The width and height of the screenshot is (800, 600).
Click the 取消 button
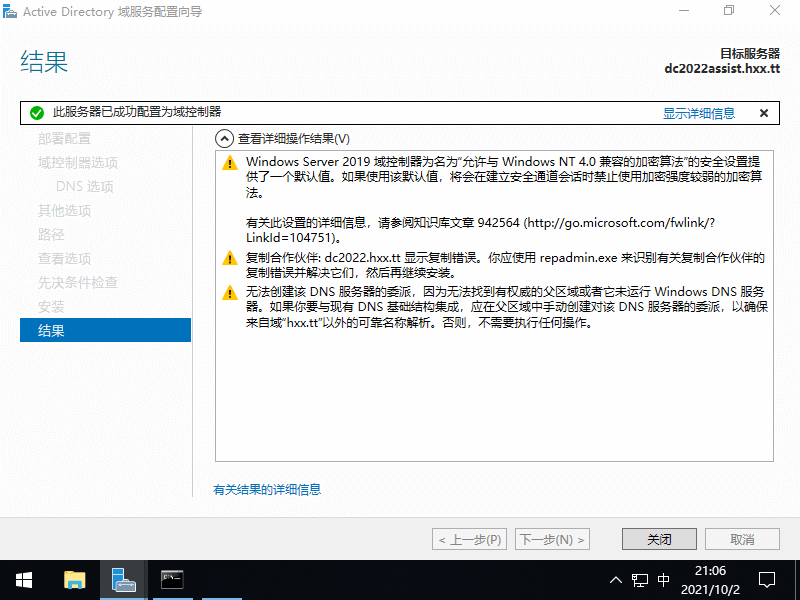coord(742,539)
